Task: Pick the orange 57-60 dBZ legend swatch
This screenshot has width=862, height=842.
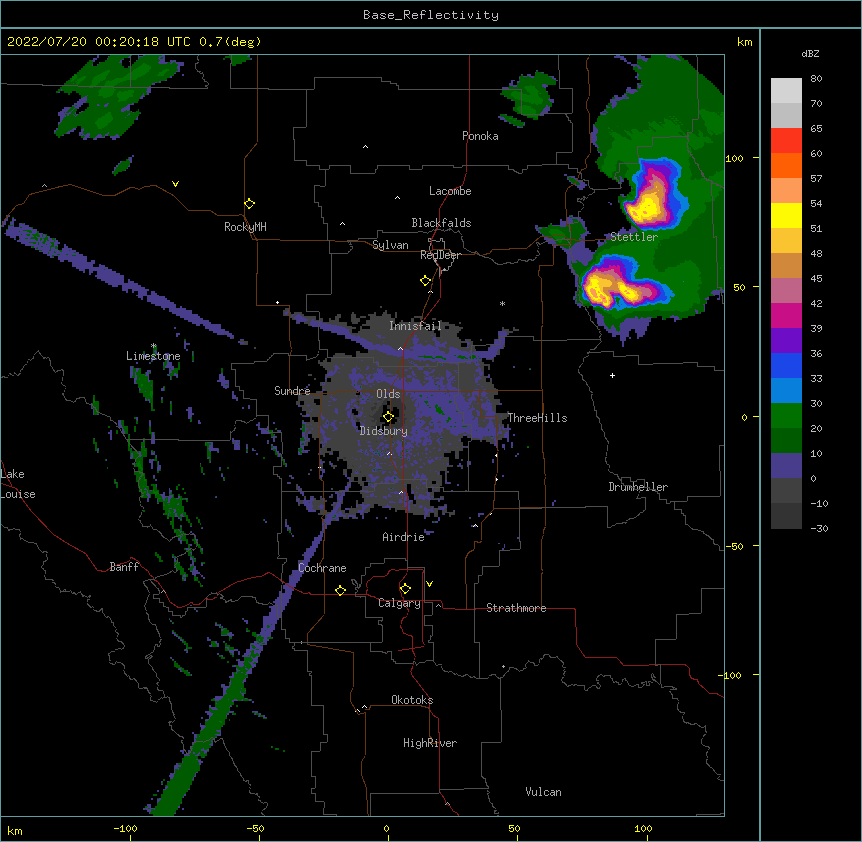Action: click(x=786, y=165)
